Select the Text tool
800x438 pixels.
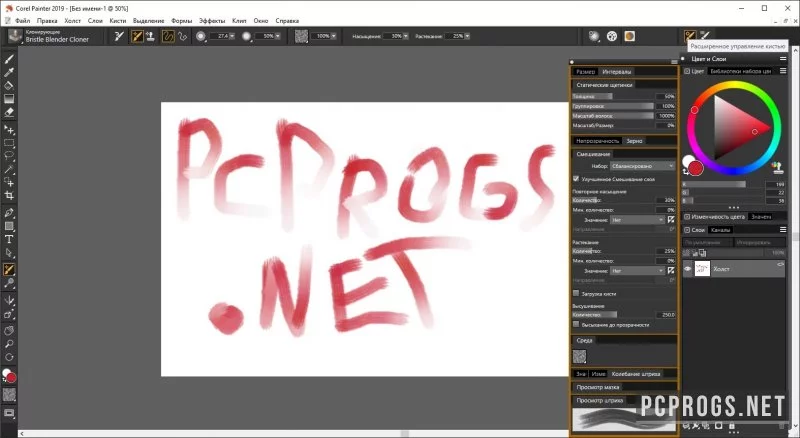(x=9, y=239)
